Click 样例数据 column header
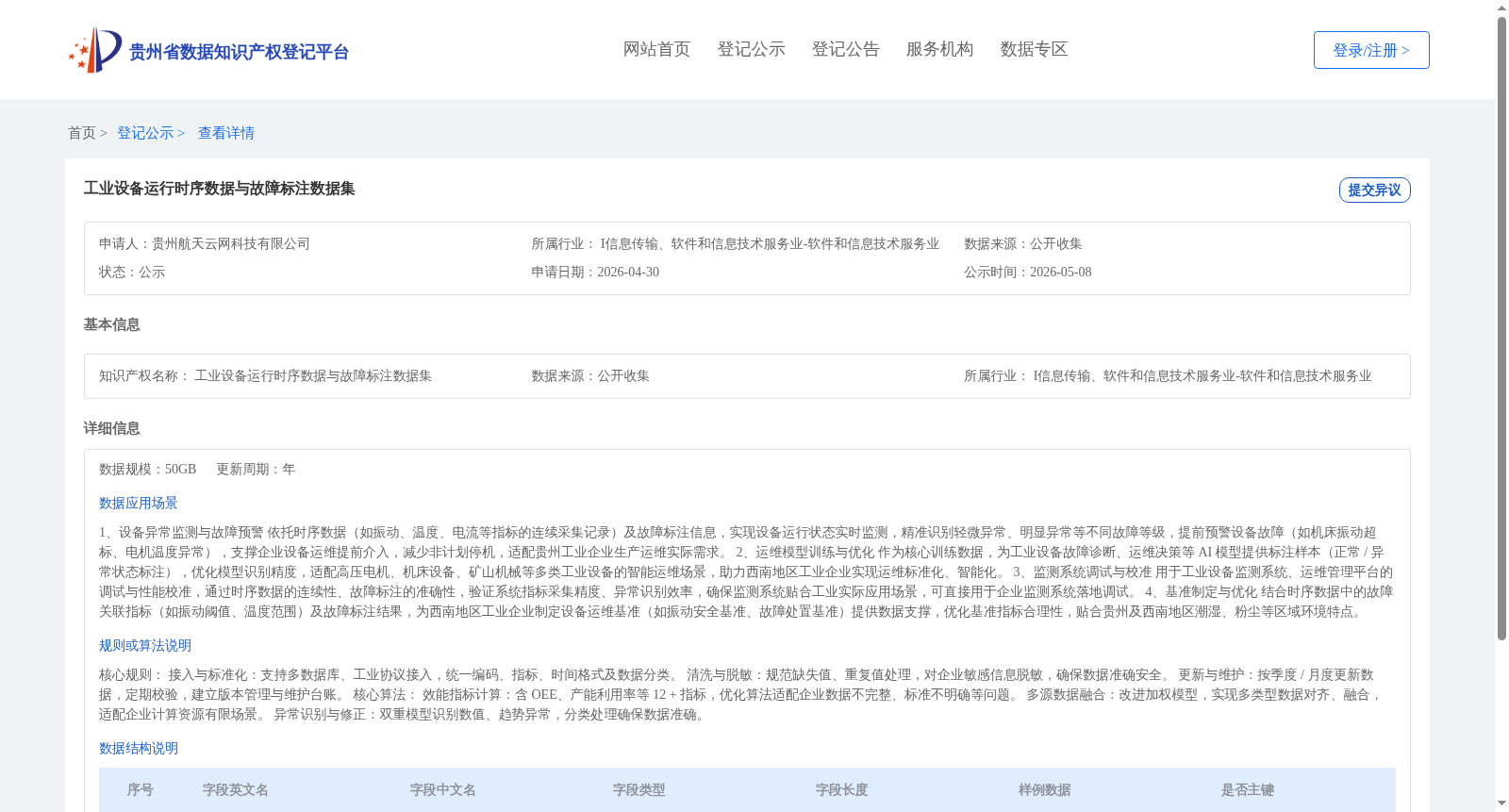The height and width of the screenshot is (812, 1509). [x=1044, y=789]
